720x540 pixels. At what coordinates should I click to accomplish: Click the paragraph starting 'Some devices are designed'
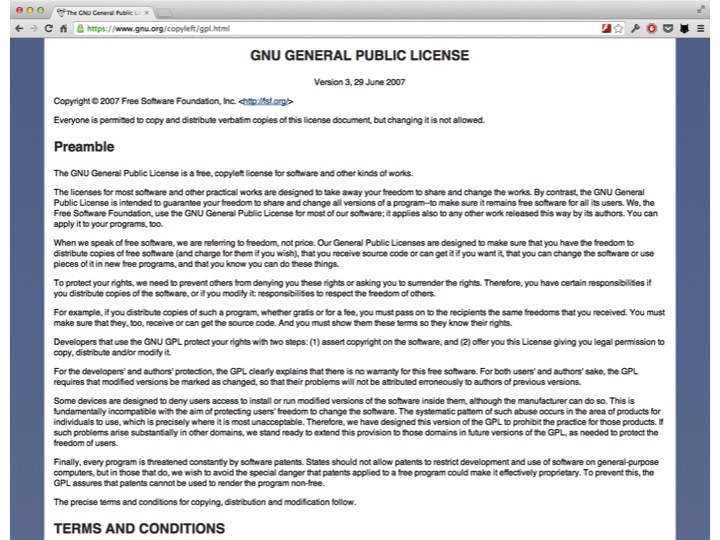[x=358, y=422]
